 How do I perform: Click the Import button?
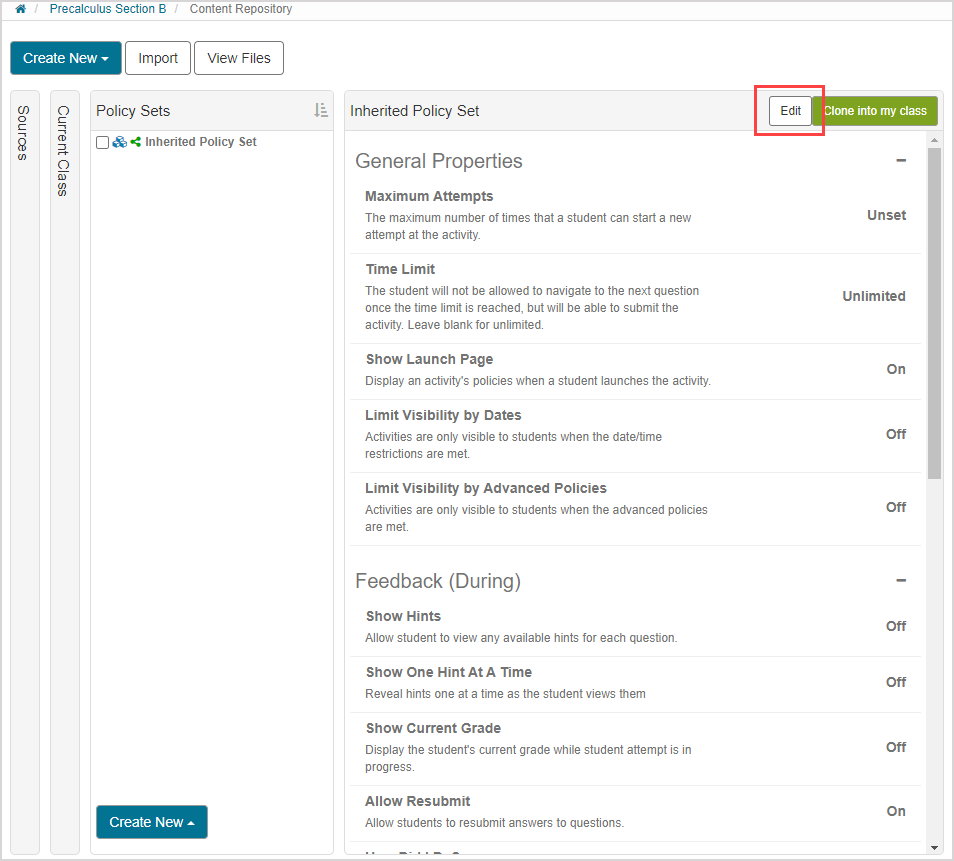point(158,58)
